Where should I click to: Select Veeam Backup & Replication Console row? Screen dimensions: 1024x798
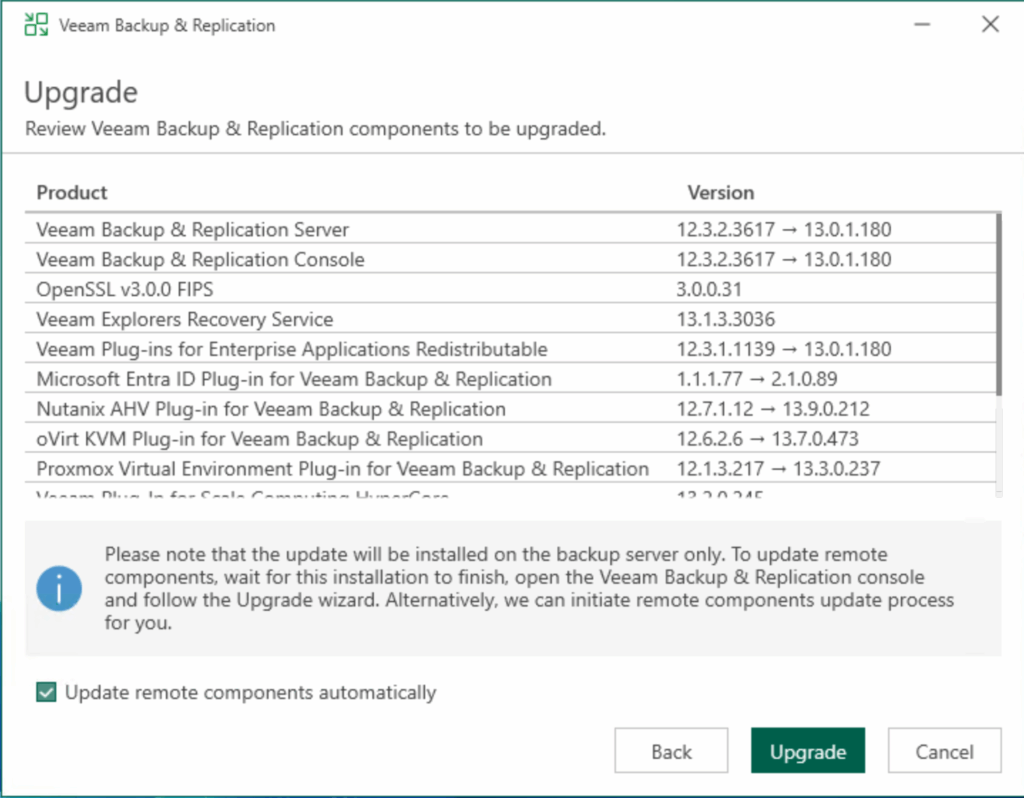click(200, 260)
